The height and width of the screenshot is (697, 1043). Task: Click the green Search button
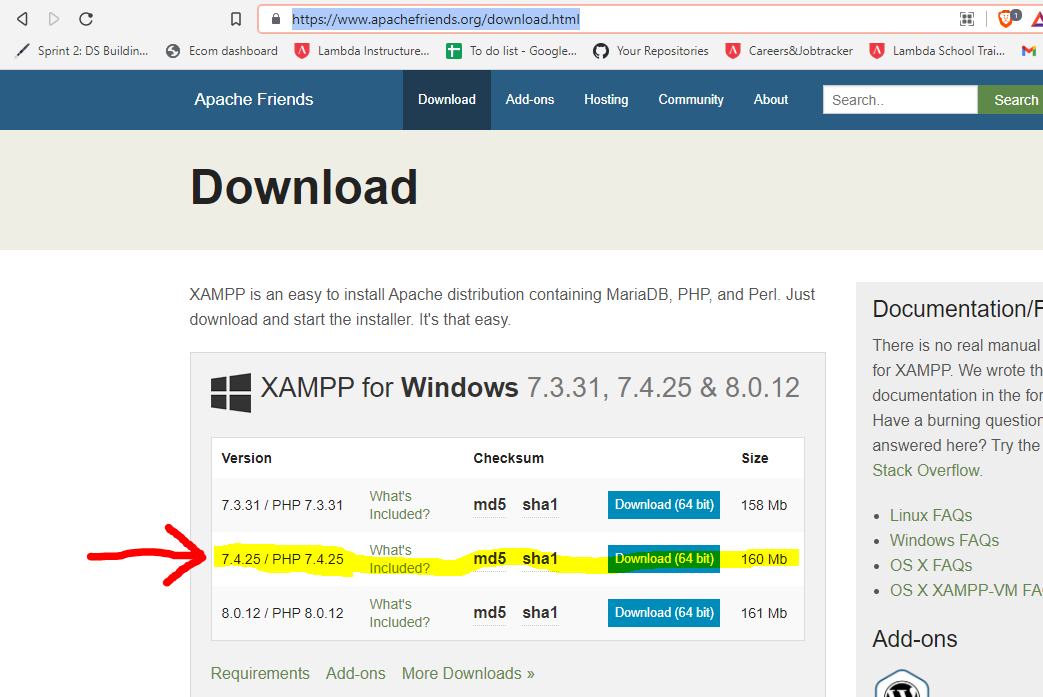tap(1011, 100)
